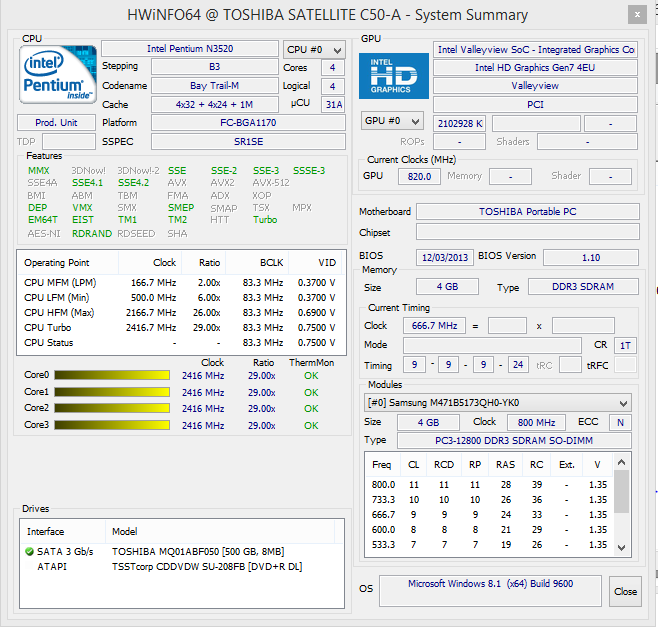
Task: Click the 533.3 frequency timing row
Action: pos(489,545)
